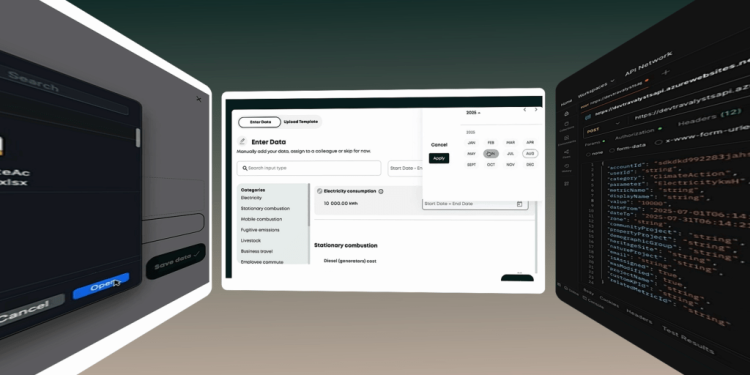Click the pencil icon beside Enter Data heading
This screenshot has width=750, height=375.
point(243,142)
